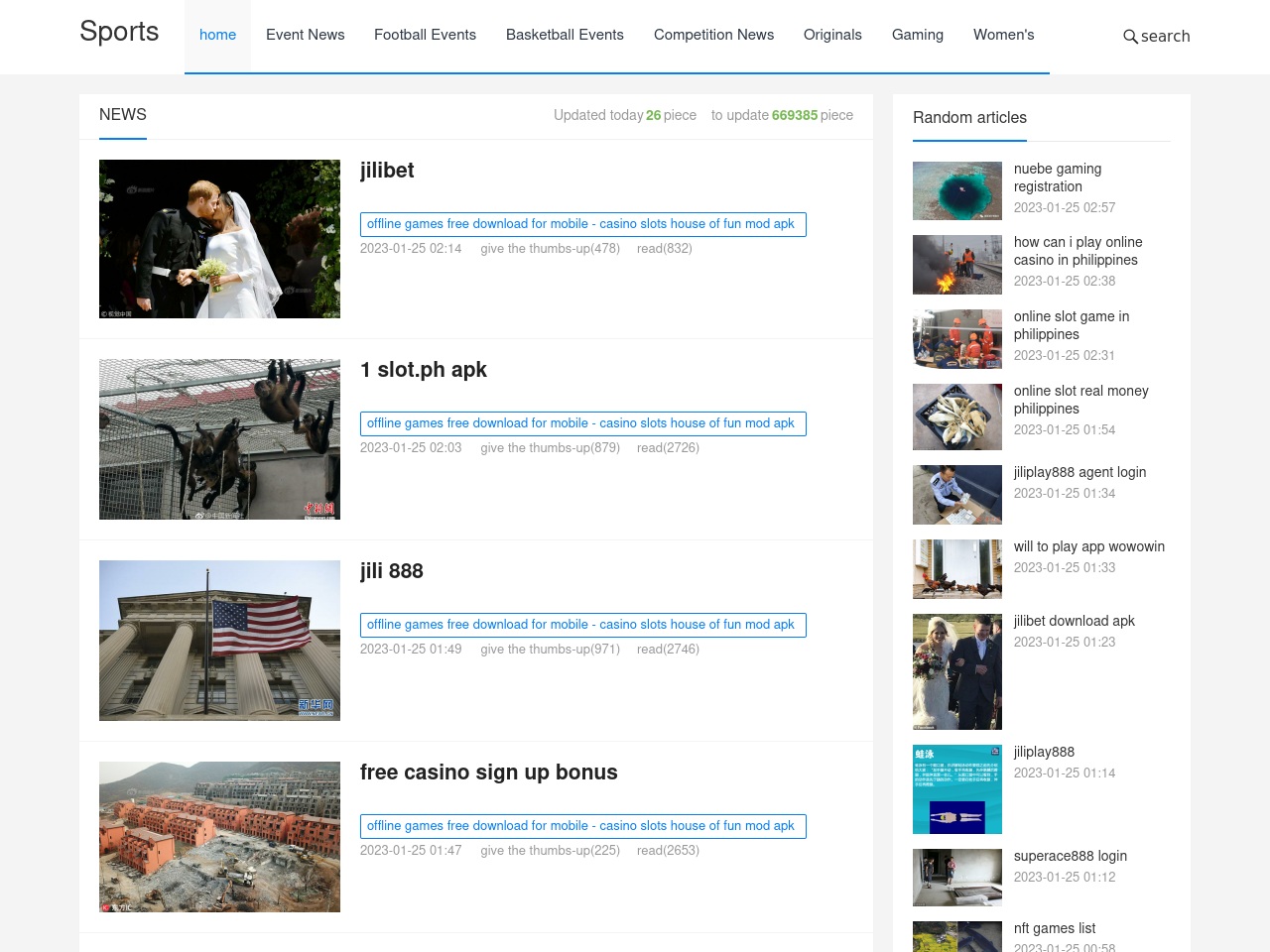
Task: Click thumbnail beside jiliplay888 agent login
Action: point(957,495)
